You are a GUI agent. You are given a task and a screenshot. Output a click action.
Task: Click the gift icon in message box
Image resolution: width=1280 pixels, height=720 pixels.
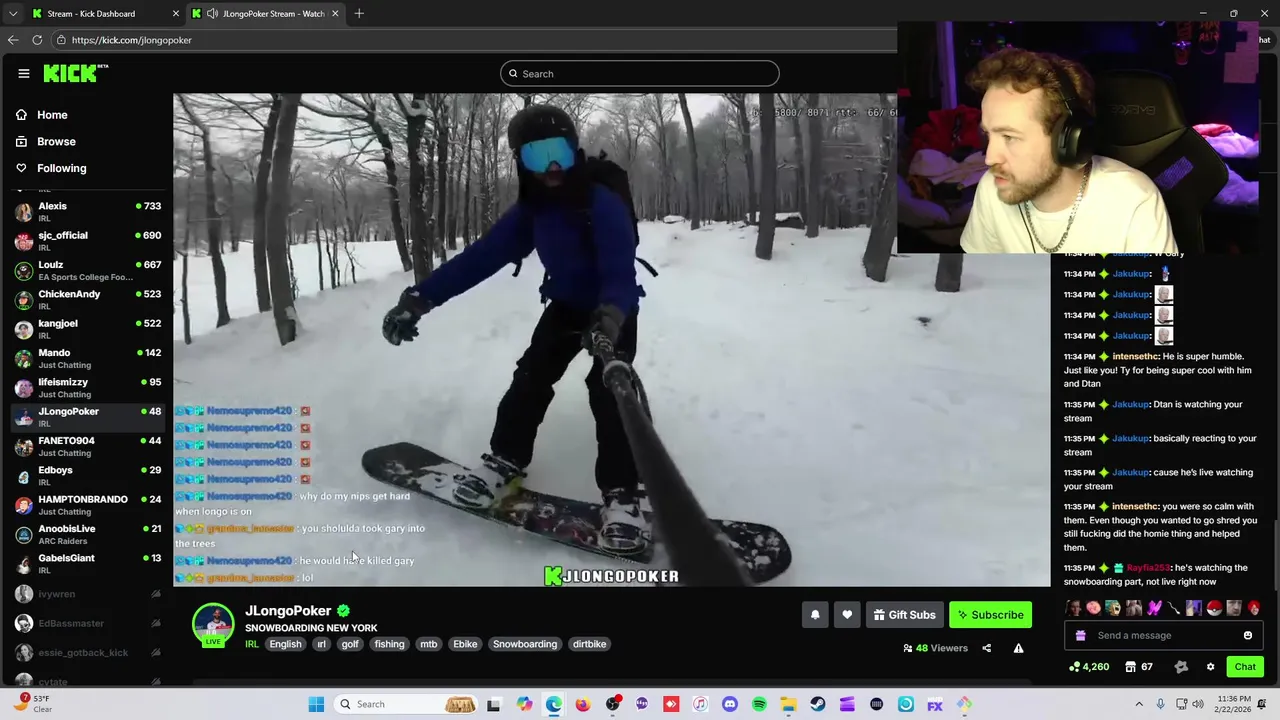tap(1080, 635)
